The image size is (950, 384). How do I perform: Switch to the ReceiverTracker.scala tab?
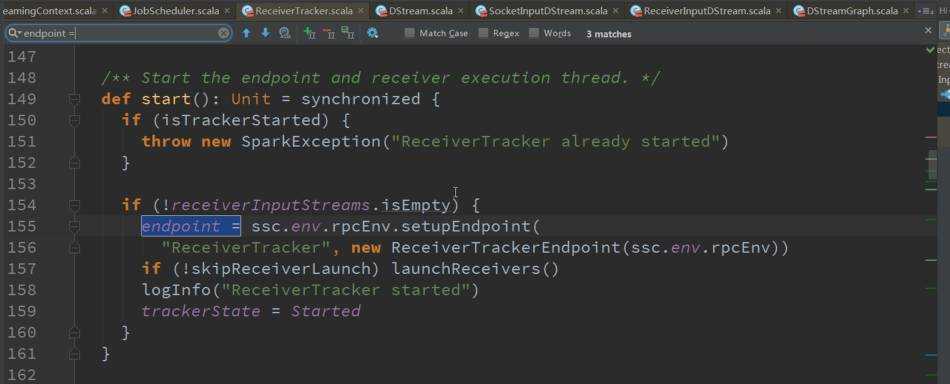(x=304, y=11)
